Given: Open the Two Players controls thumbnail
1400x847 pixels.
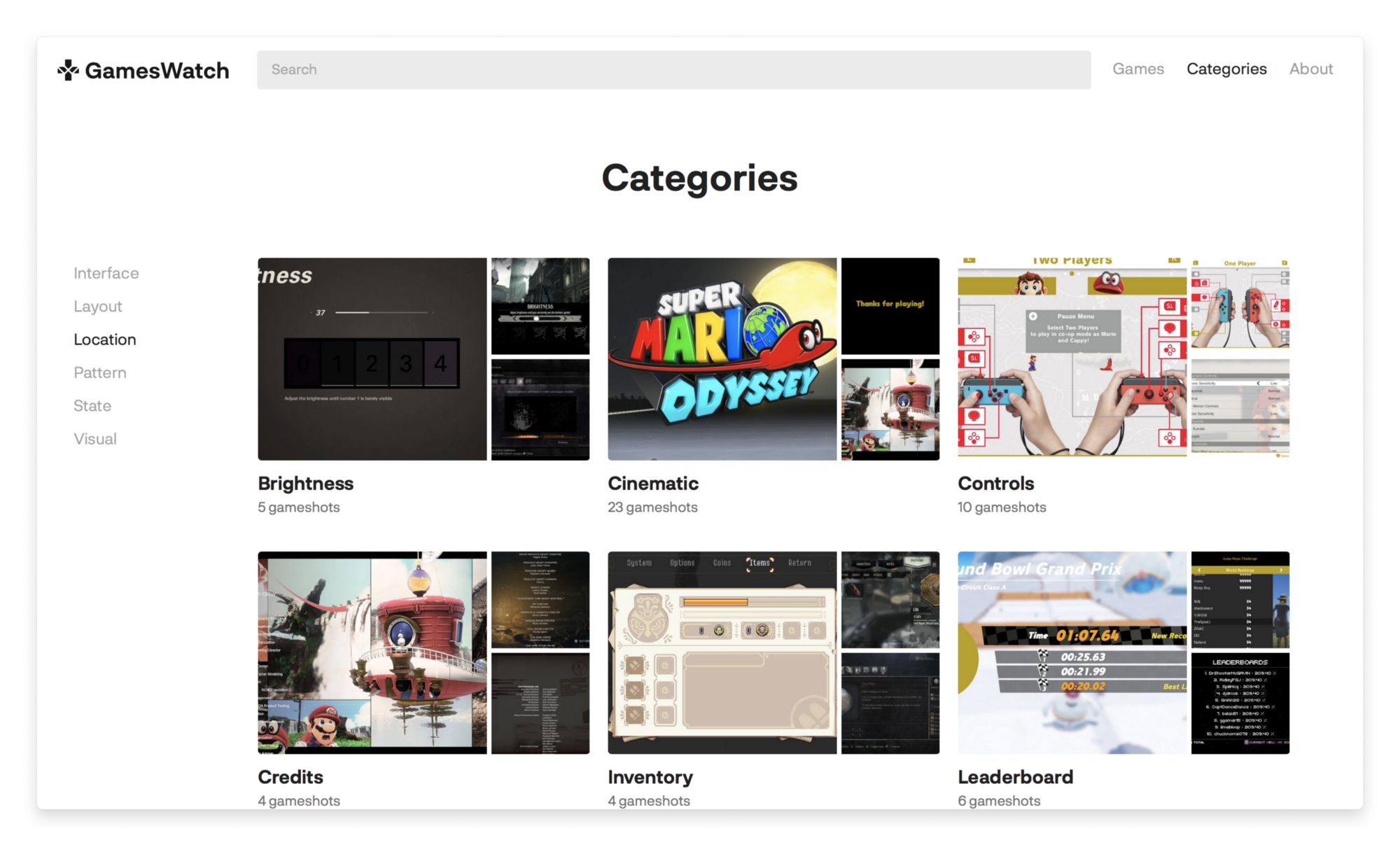Looking at the screenshot, I should click(1072, 358).
